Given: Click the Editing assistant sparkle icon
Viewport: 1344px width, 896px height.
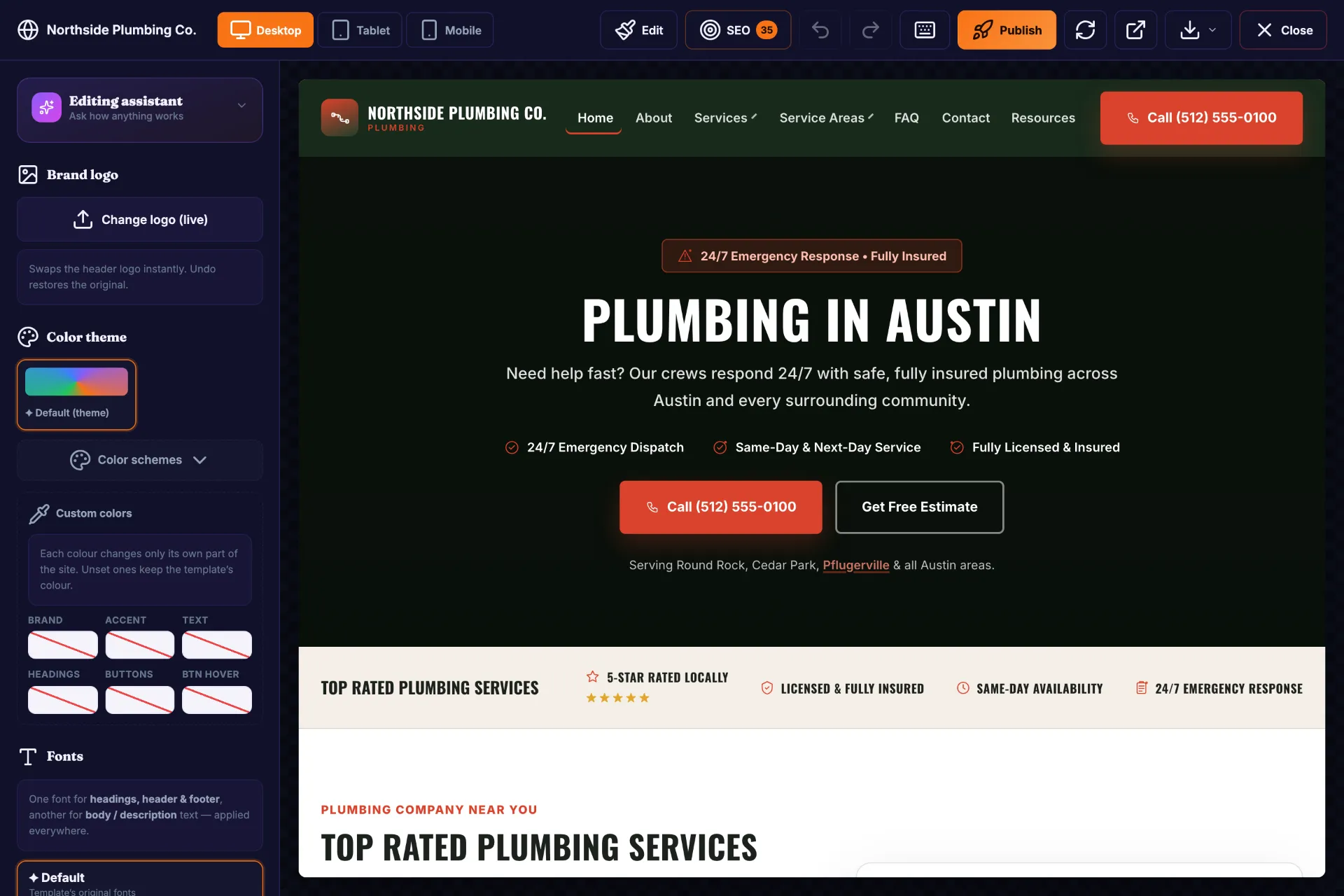Looking at the screenshot, I should click(46, 107).
